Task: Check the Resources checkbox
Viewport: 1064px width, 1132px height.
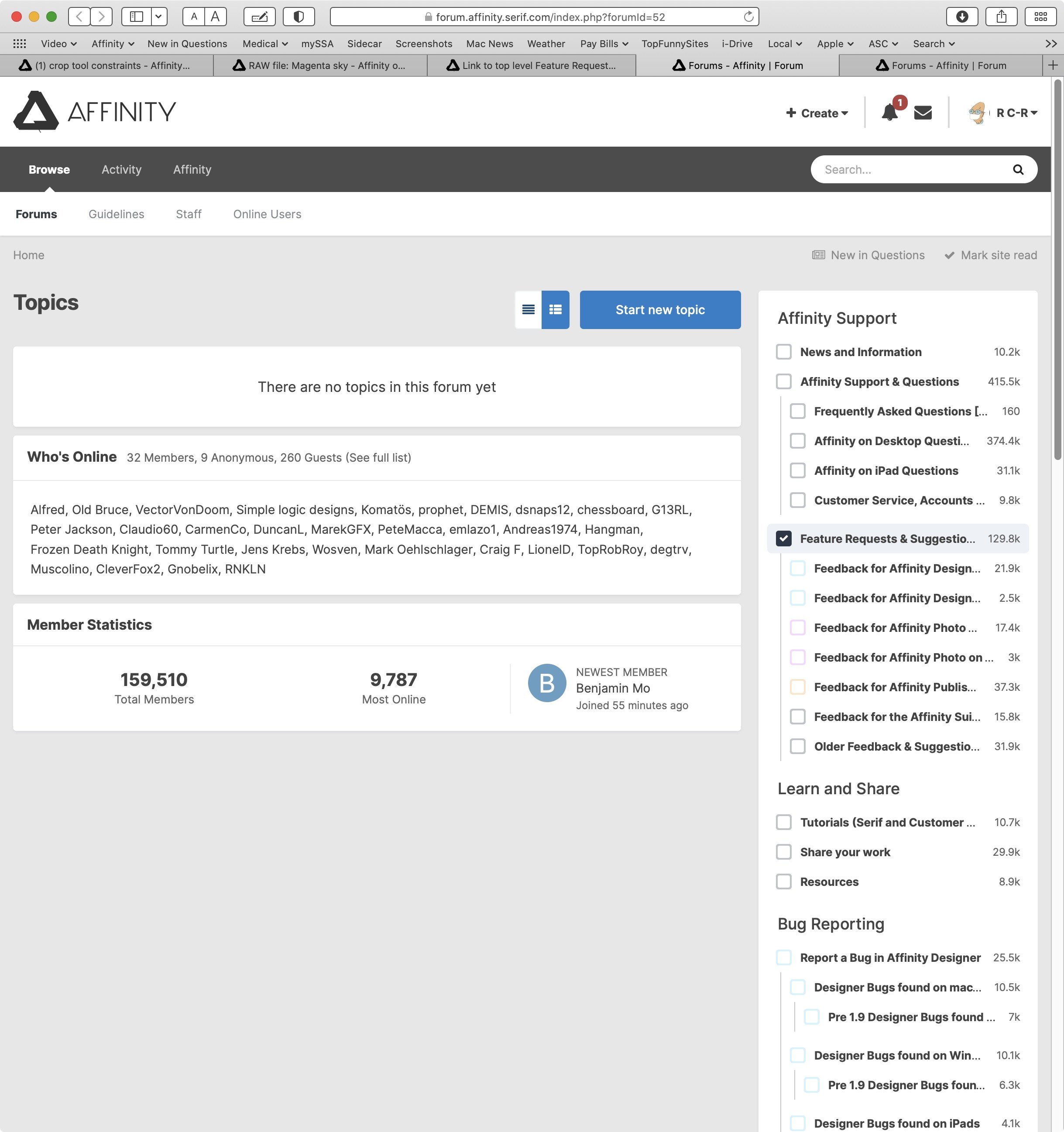Action: tap(784, 882)
